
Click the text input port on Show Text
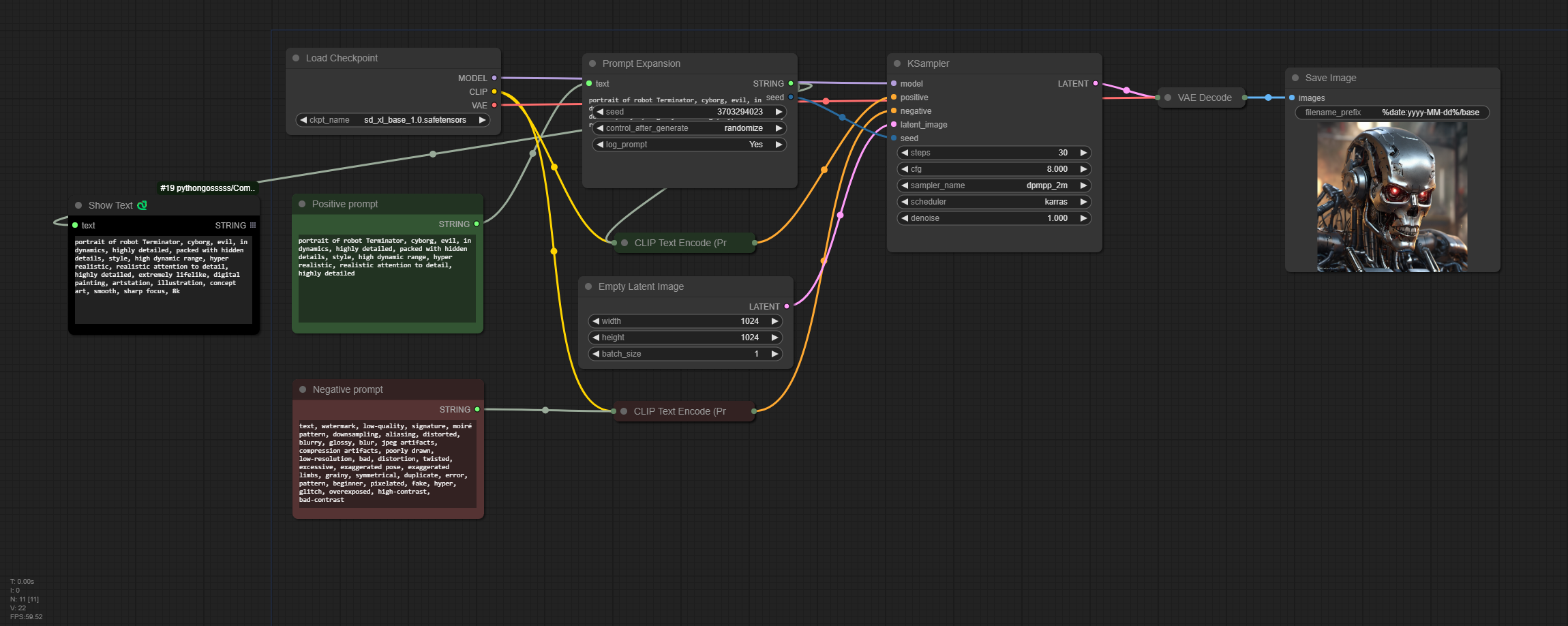[x=75, y=225]
